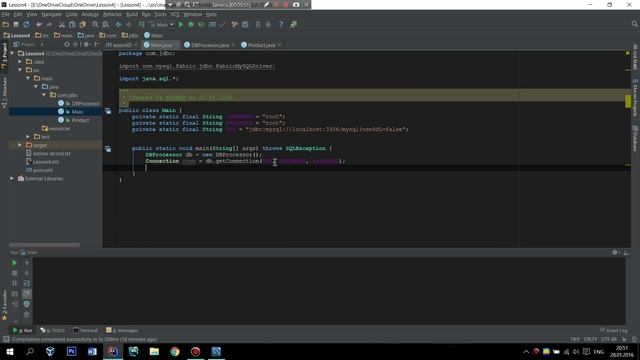Click the Rerun green play icon in the Run panel

tap(14, 263)
